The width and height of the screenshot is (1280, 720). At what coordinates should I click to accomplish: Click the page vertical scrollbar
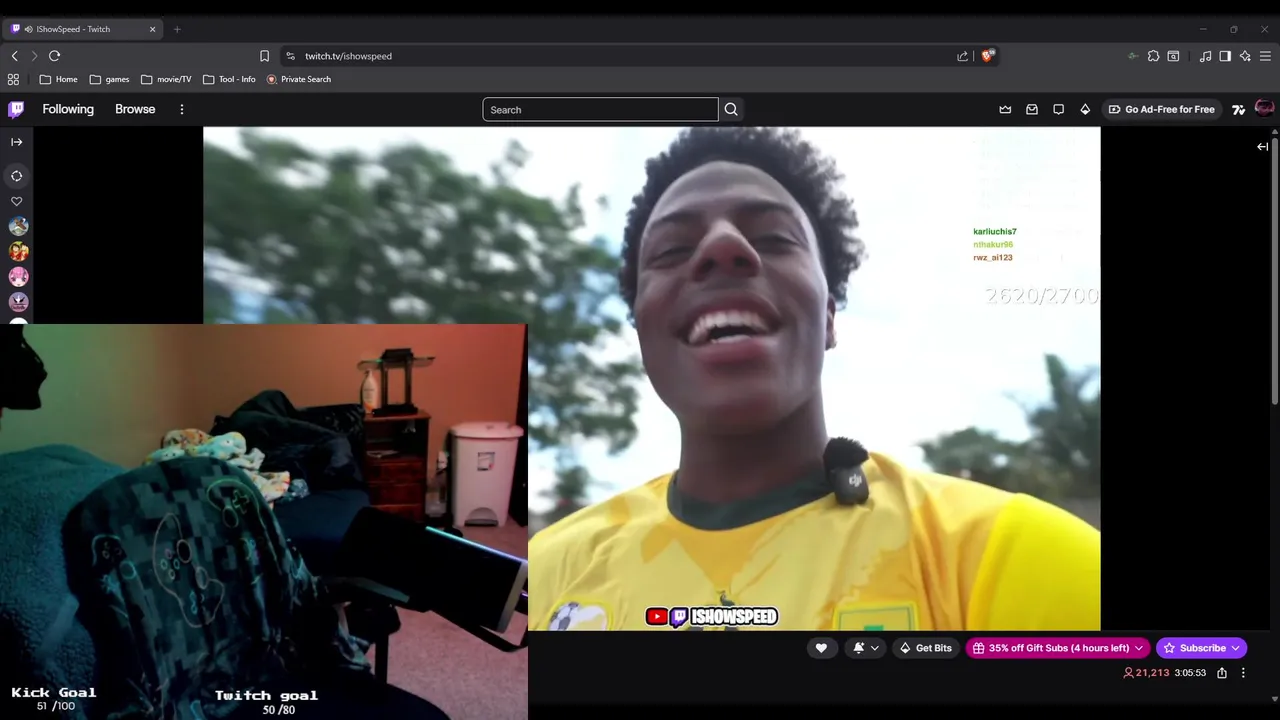point(1275,270)
